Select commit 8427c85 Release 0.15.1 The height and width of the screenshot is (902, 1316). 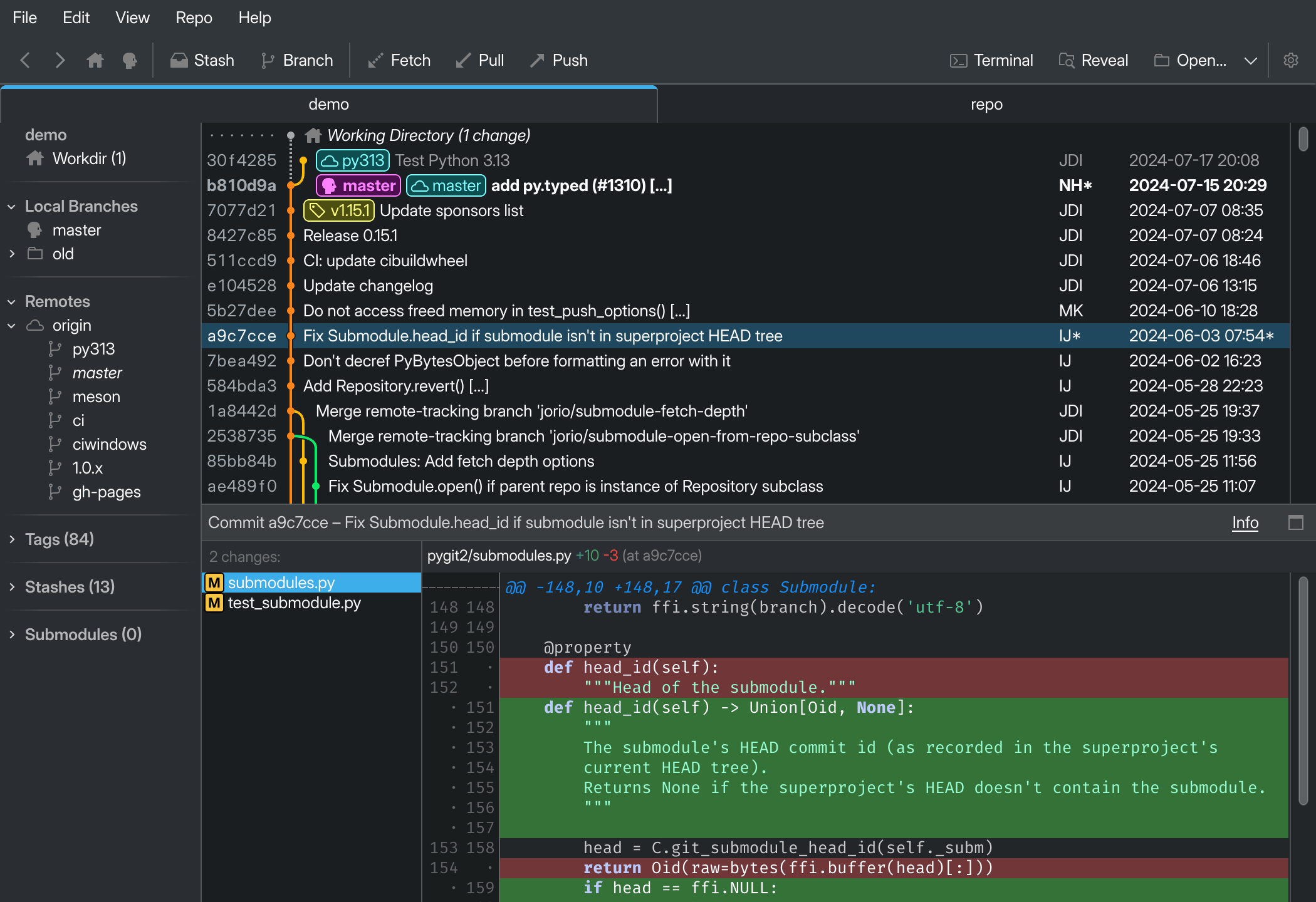tap(746, 236)
